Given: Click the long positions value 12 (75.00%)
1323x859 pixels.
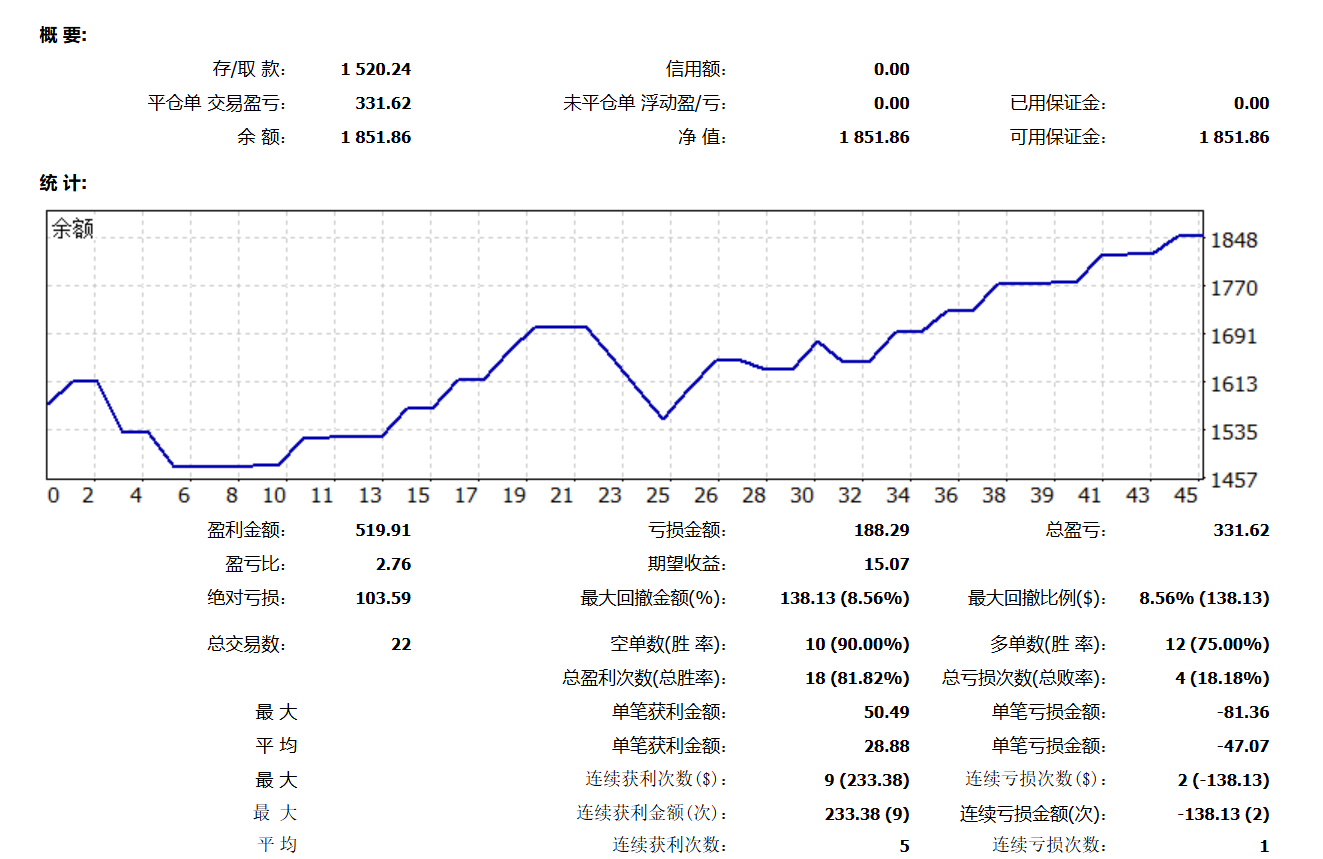Looking at the screenshot, I should [x=1218, y=644].
